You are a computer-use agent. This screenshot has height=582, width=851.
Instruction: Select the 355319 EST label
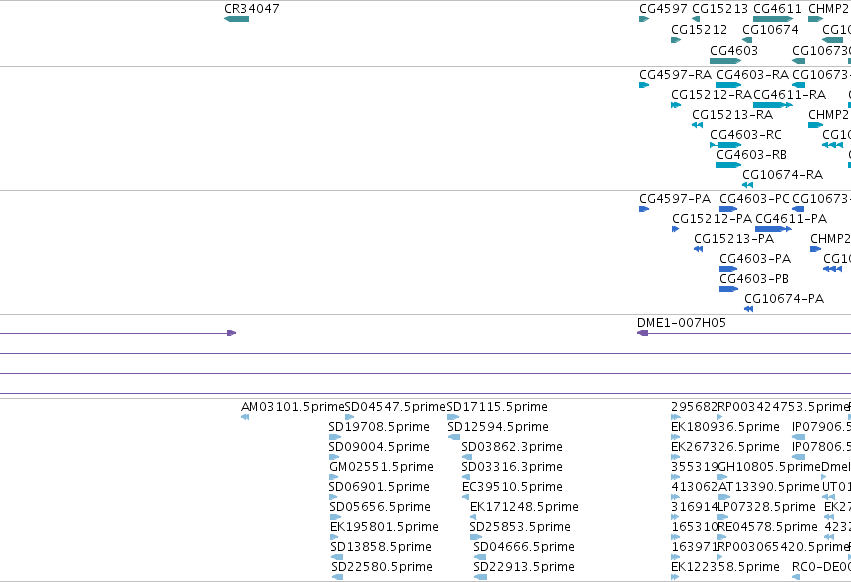[694, 467]
